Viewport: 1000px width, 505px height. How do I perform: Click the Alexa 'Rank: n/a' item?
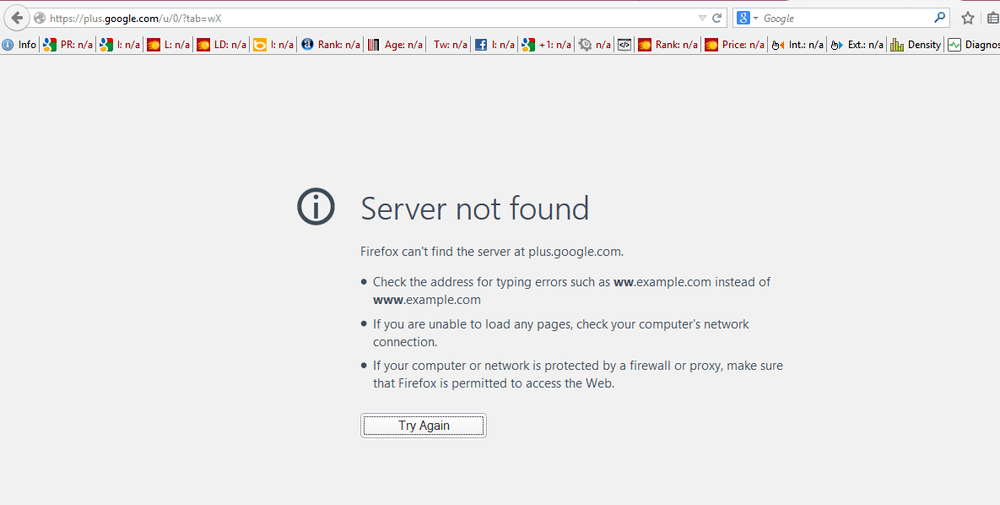(330, 45)
